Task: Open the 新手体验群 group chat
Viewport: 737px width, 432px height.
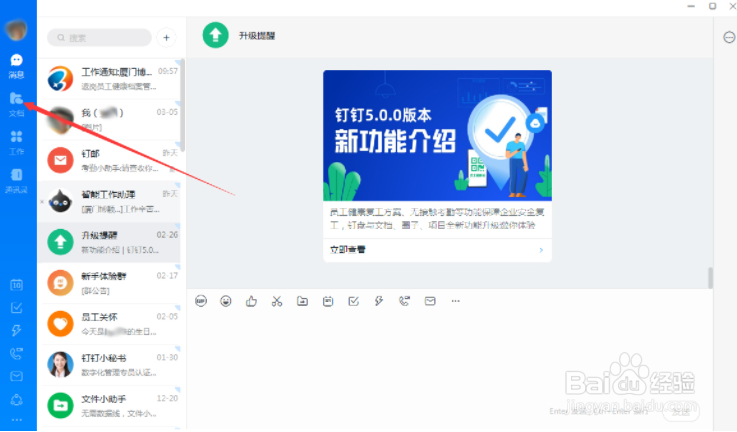Action: (109, 283)
